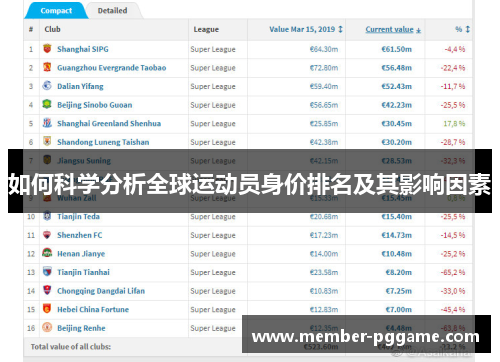Image resolution: width=500 pixels, height=362 pixels.
Task: Click the Shanghai SIPG club crest
Action: (47, 49)
